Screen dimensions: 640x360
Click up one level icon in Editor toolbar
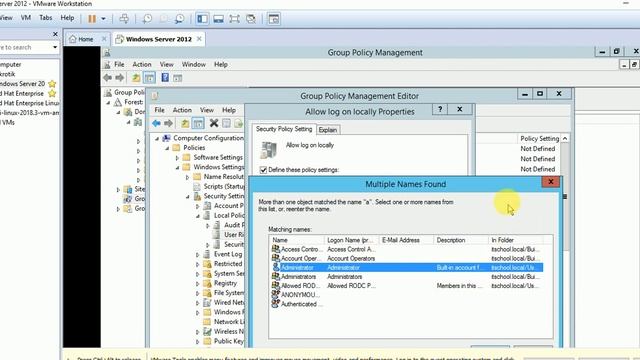185,123
